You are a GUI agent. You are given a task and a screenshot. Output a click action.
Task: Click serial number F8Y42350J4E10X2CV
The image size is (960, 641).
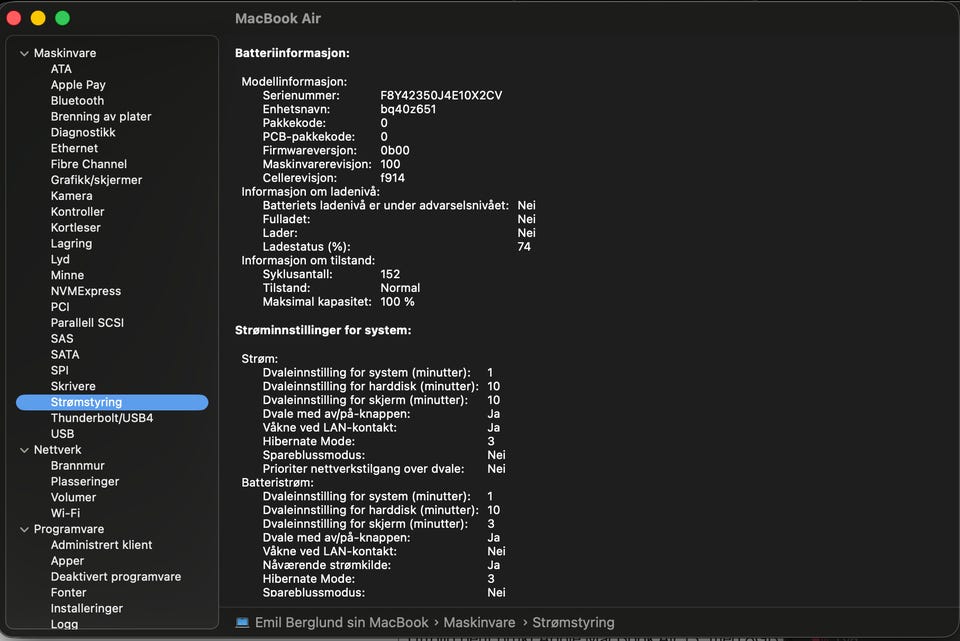click(x=441, y=96)
